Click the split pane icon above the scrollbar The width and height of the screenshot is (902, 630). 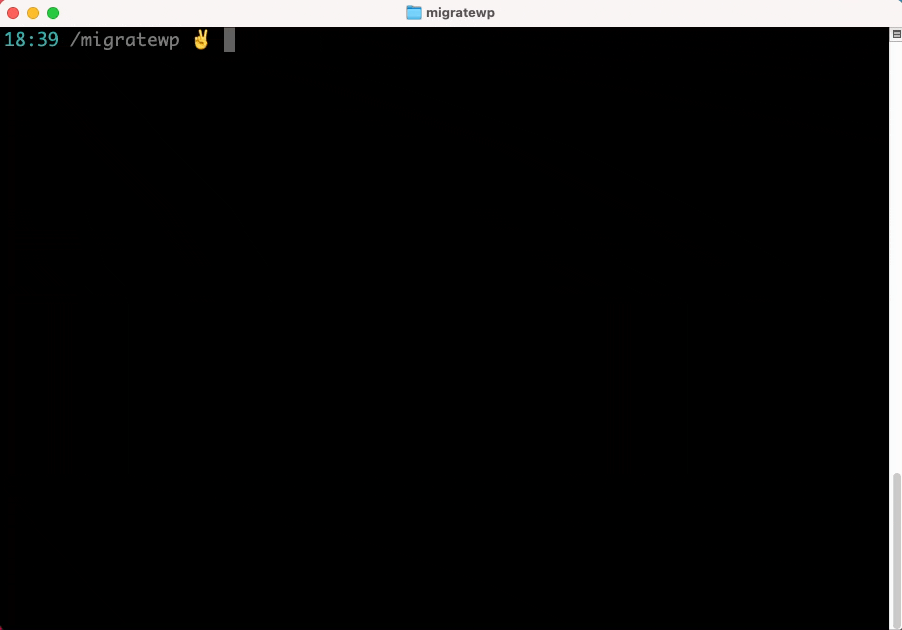click(896, 35)
